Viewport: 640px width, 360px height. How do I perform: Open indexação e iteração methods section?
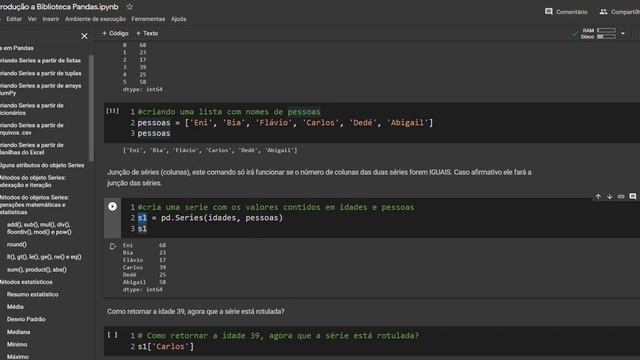point(33,181)
